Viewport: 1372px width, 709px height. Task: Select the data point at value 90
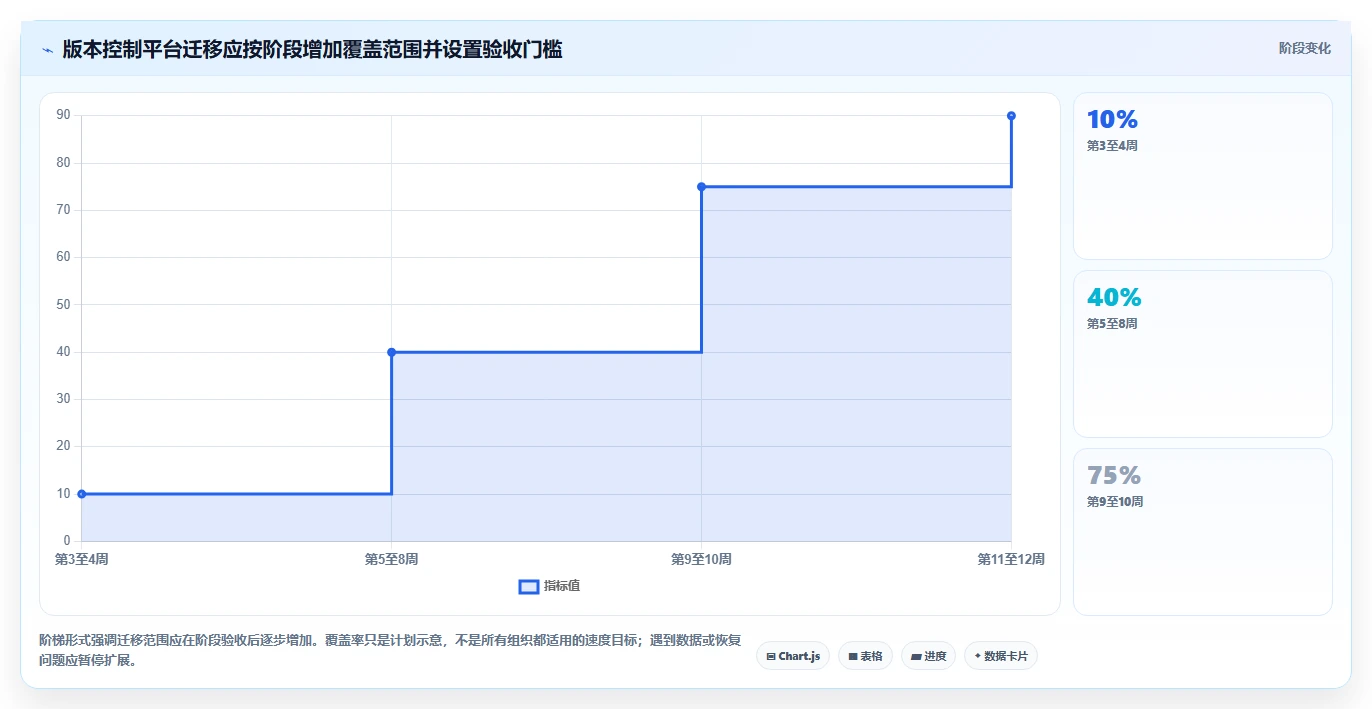point(1011,116)
